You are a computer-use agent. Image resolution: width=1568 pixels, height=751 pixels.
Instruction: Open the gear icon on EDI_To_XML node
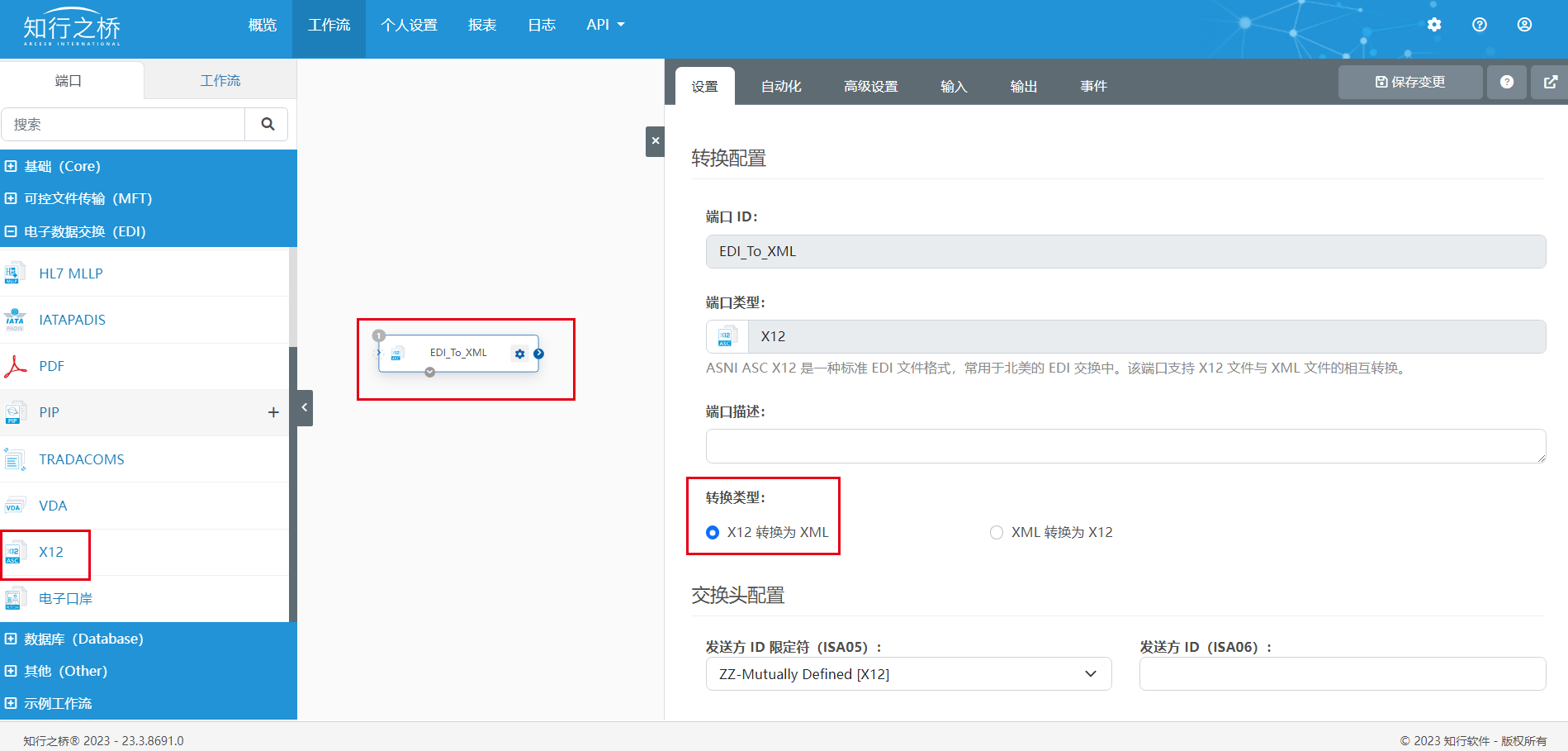[x=519, y=354]
